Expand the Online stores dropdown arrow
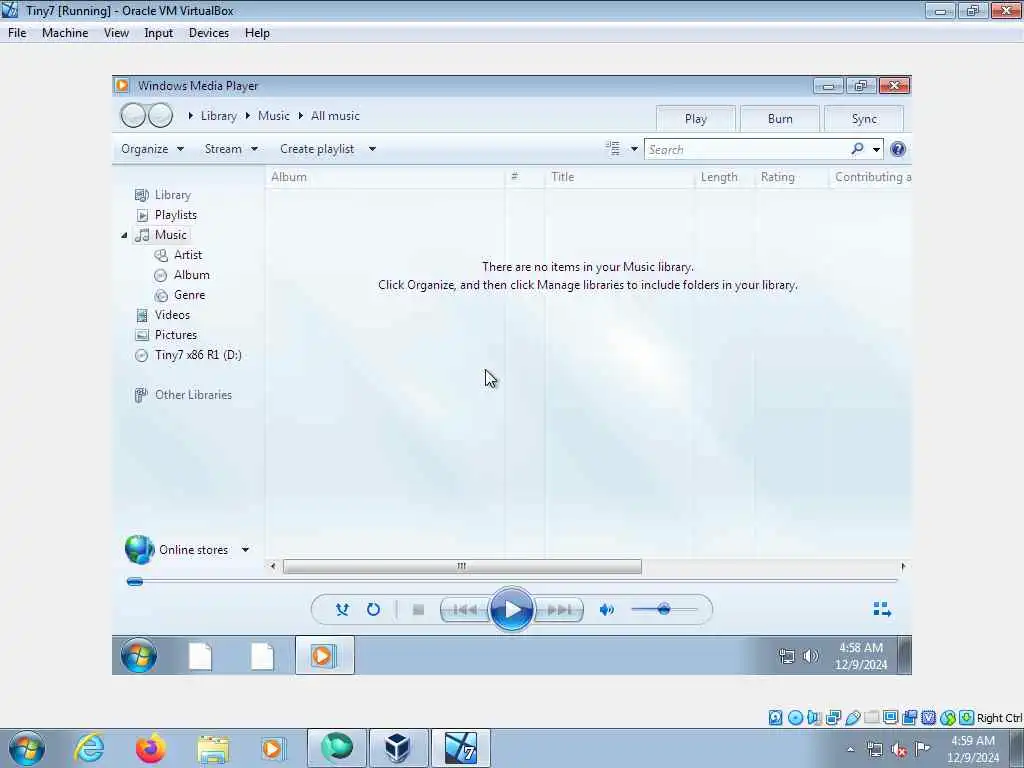This screenshot has width=1024, height=768. (x=245, y=550)
